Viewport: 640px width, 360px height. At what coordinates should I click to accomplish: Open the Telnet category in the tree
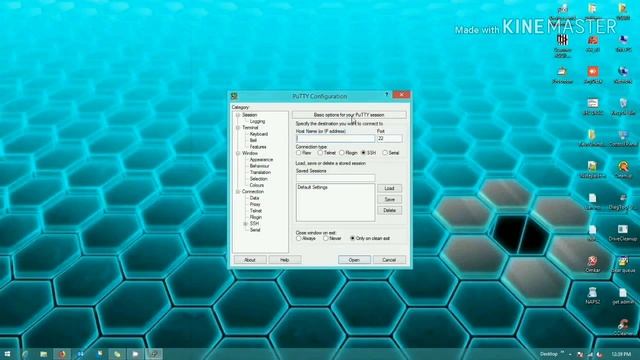(x=256, y=211)
